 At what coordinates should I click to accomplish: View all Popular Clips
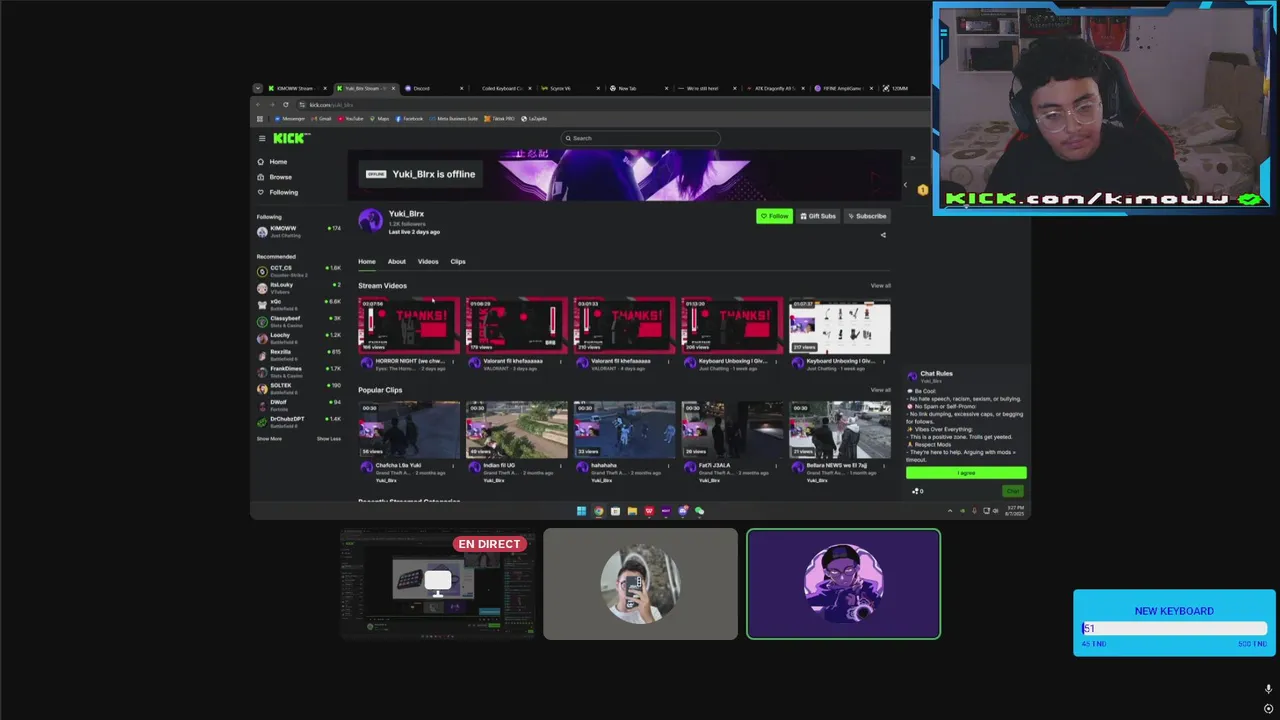tap(880, 390)
